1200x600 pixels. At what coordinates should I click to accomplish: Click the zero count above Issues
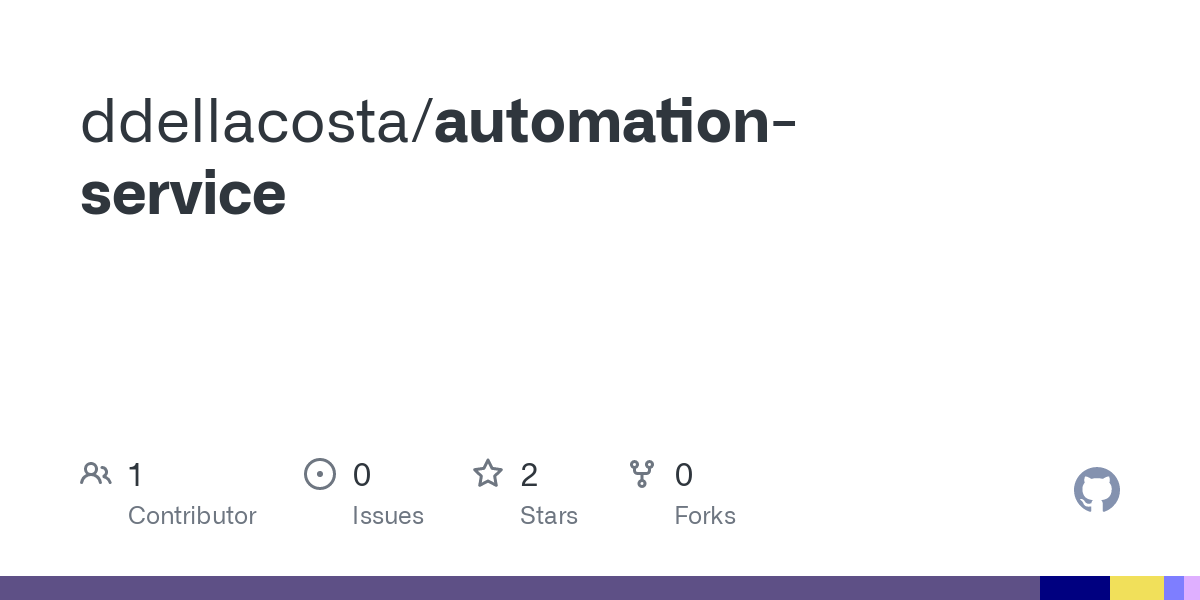[x=362, y=475]
